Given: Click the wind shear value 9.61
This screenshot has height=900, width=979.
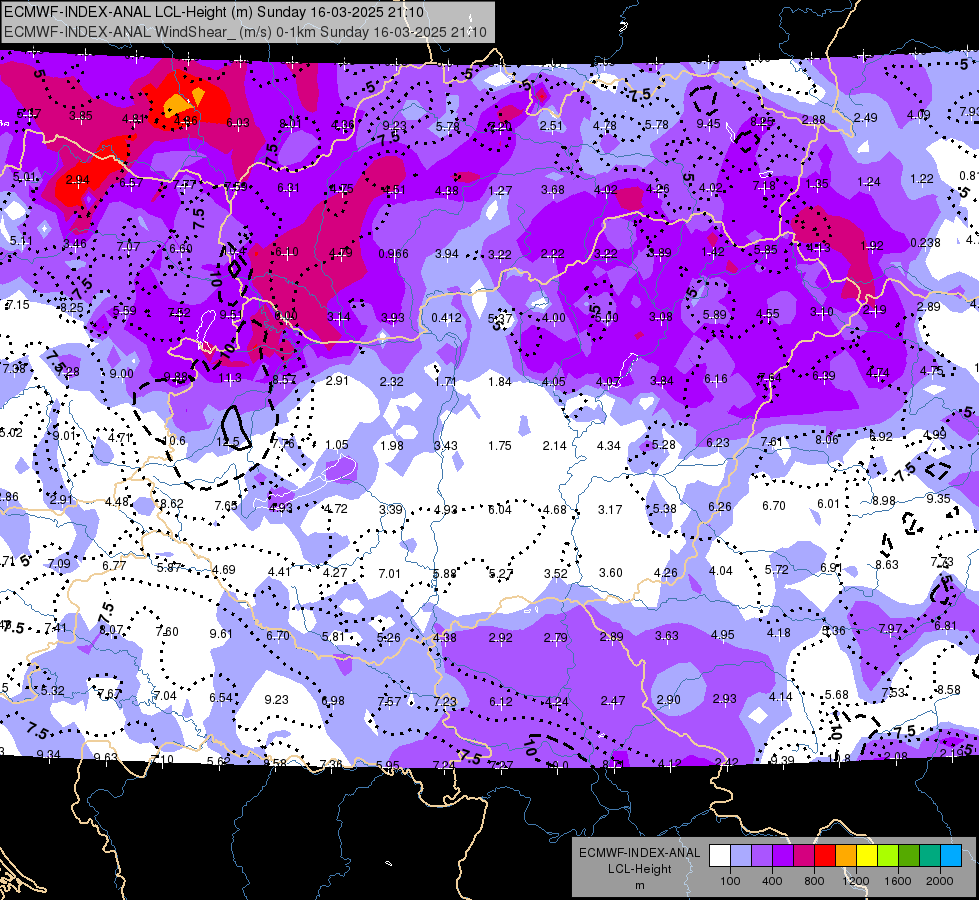Looking at the screenshot, I should [221, 634].
